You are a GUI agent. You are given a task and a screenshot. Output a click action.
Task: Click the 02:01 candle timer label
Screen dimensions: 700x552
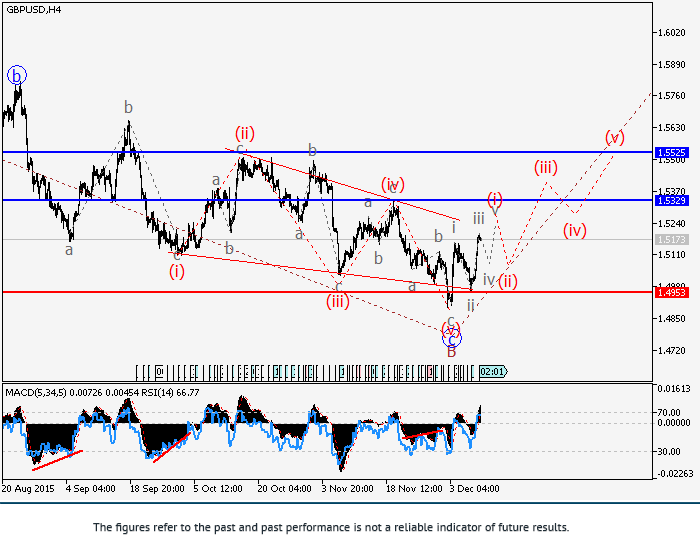click(x=493, y=372)
